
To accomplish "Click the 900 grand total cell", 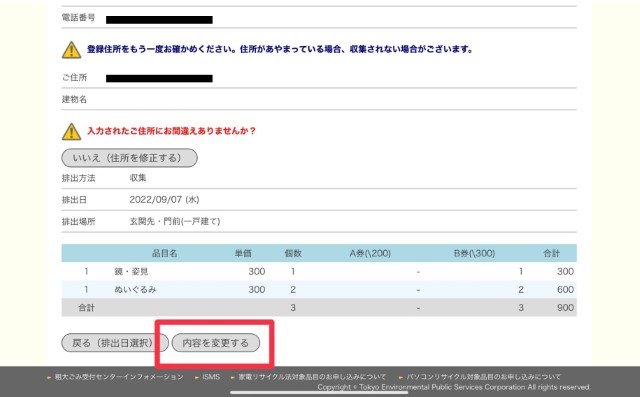I will click(565, 308).
